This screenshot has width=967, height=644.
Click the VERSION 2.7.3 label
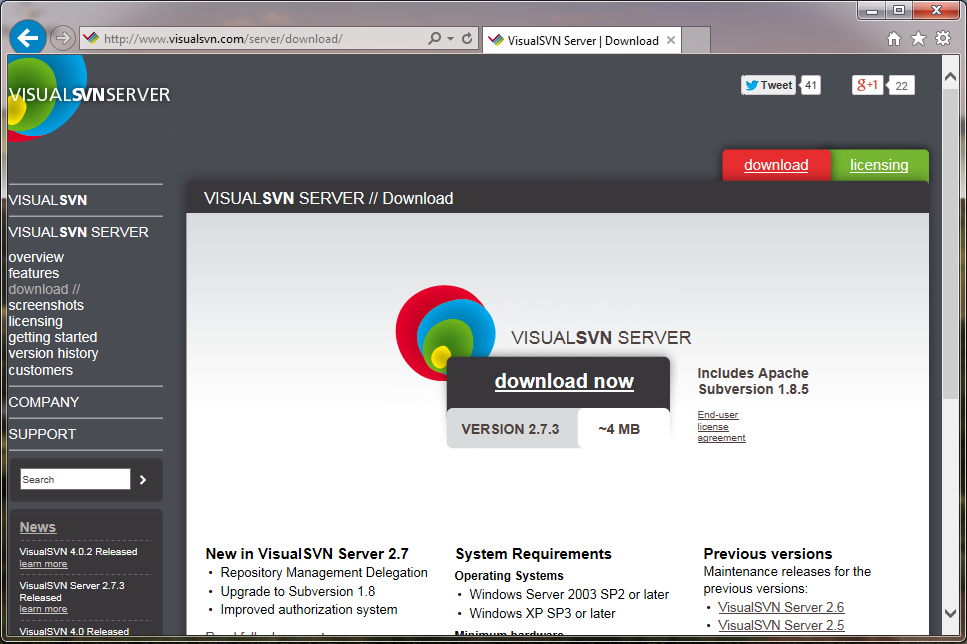511,429
